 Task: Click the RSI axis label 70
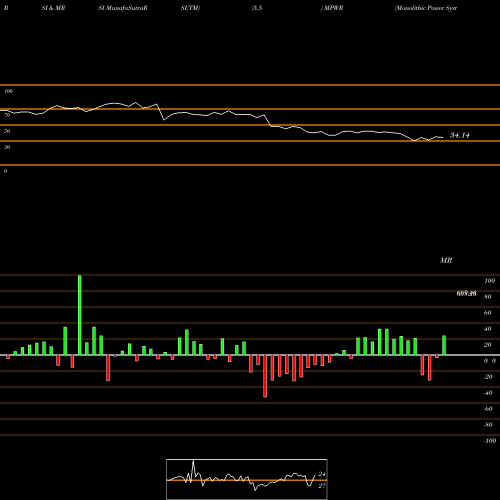point(7,115)
